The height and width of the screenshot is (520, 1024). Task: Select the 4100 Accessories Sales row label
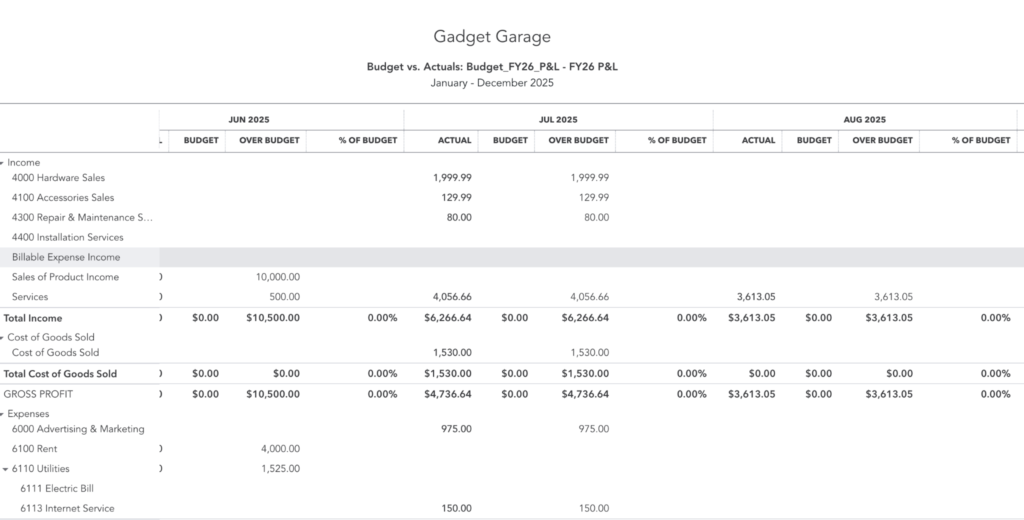(x=63, y=197)
